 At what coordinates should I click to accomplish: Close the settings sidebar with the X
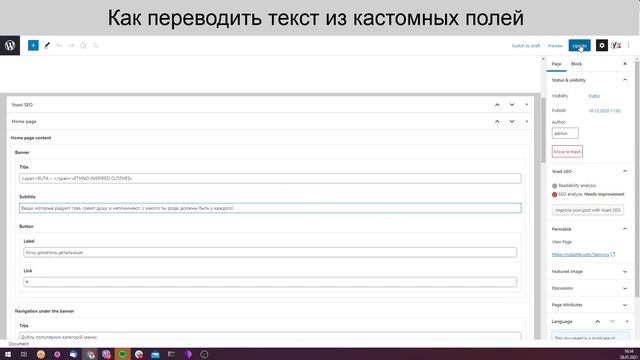pos(625,64)
